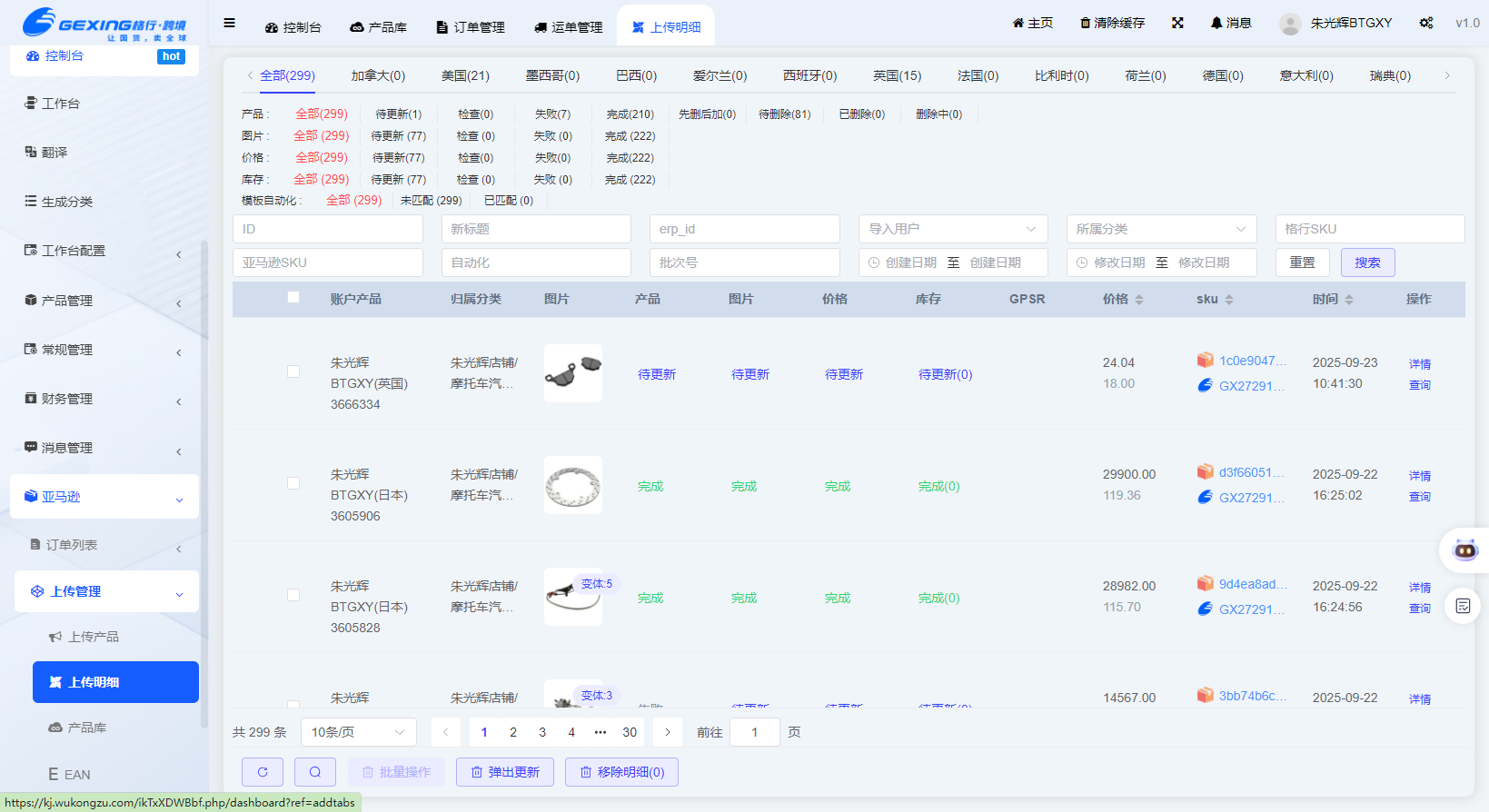Check the row for product 3666334

coord(293,371)
